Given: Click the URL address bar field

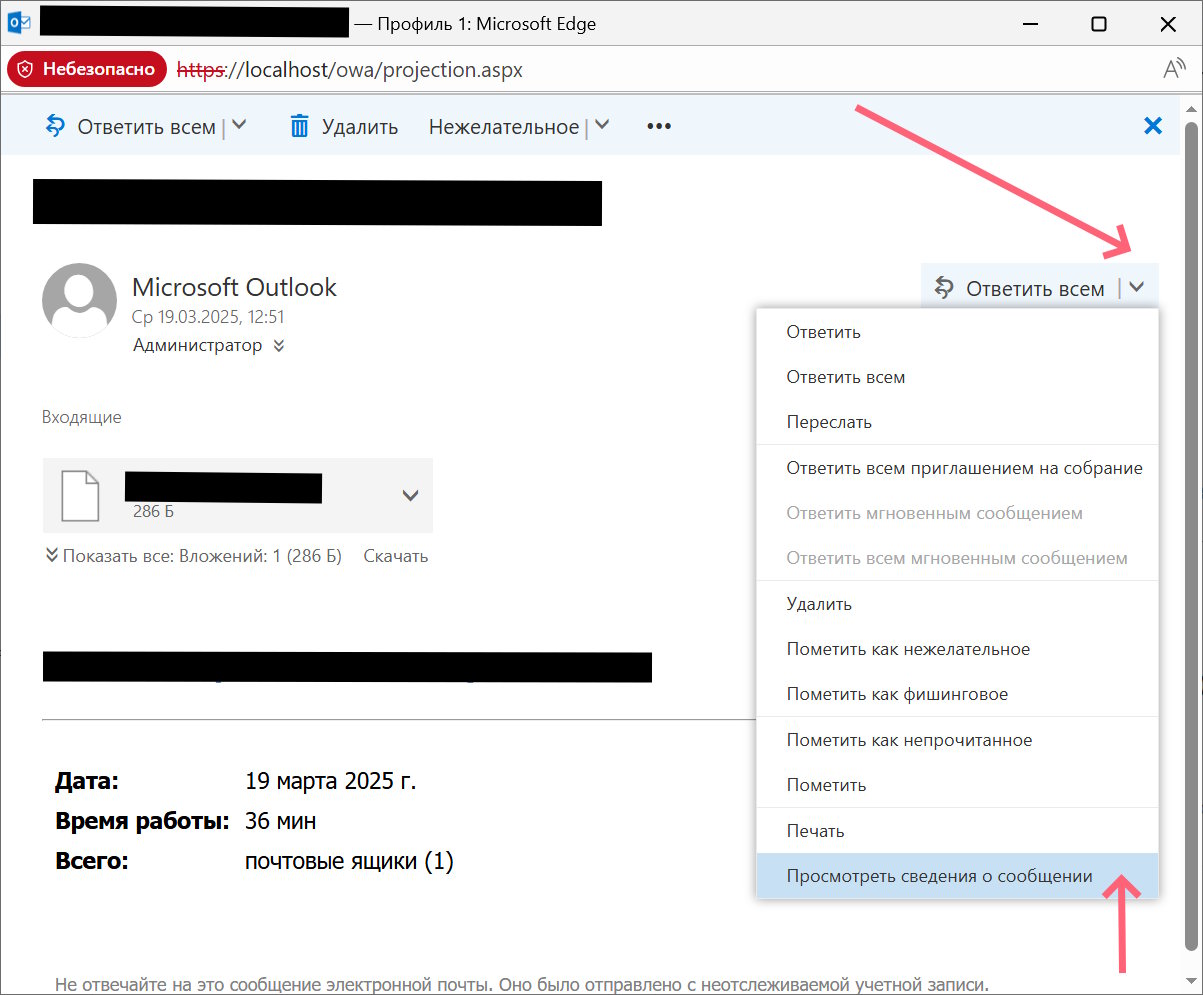Looking at the screenshot, I should [600, 70].
